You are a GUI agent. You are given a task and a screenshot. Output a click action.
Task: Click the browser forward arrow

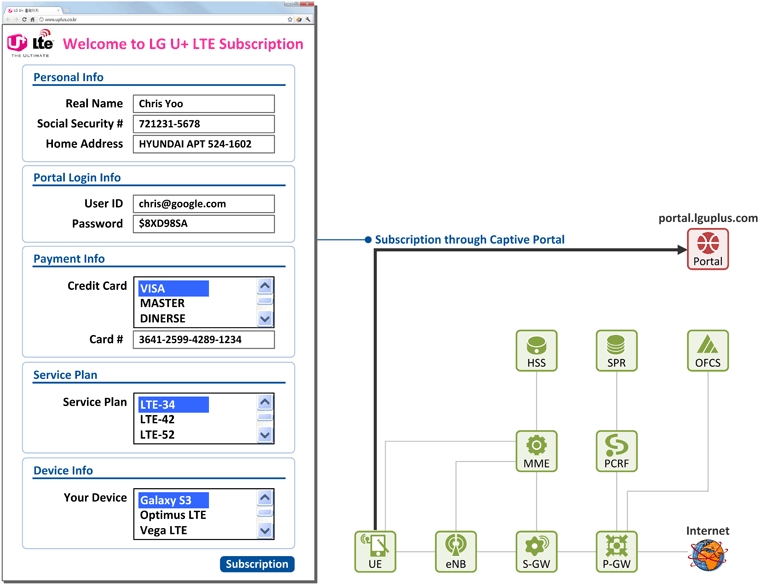[x=16, y=19]
